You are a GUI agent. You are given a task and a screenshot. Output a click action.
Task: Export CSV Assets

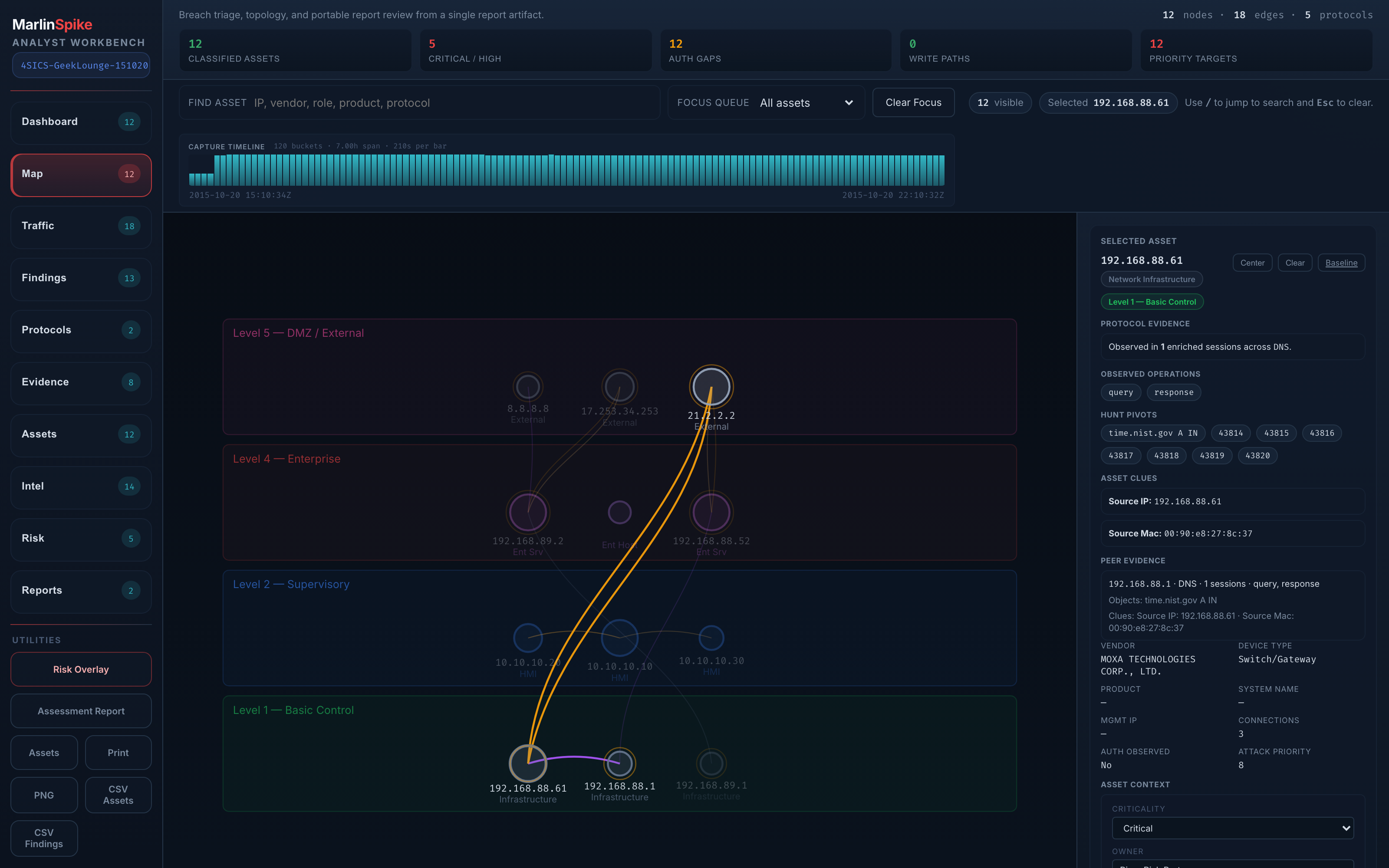click(x=118, y=795)
